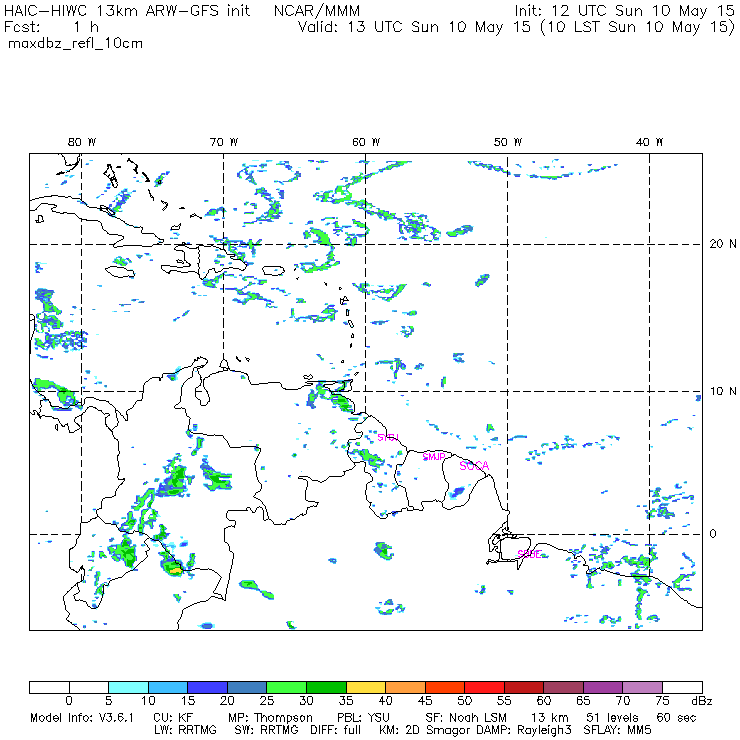Click the "60 sec" timestep text
Image resolution: width=740 pixels, height=740 pixels.
coord(676,718)
